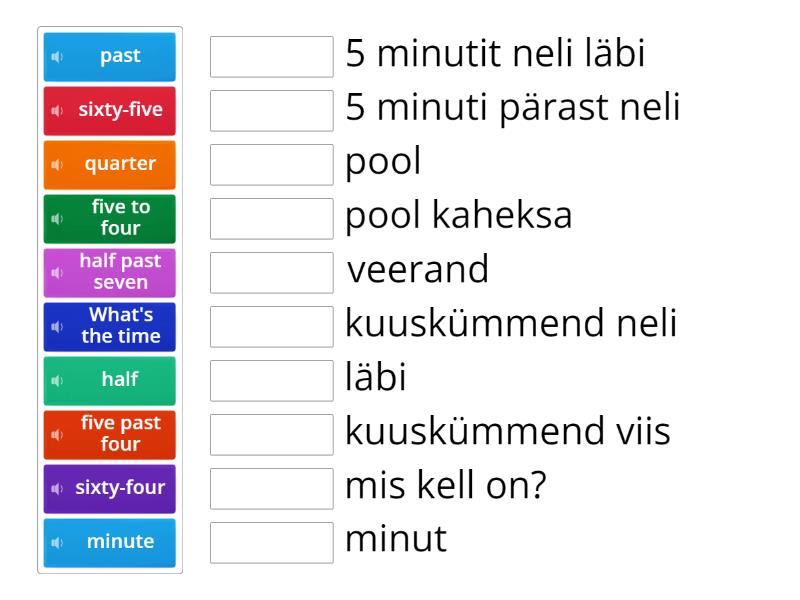Select the orange 'quarter' word tile
Screen dimensions: 800x600
[119, 165]
